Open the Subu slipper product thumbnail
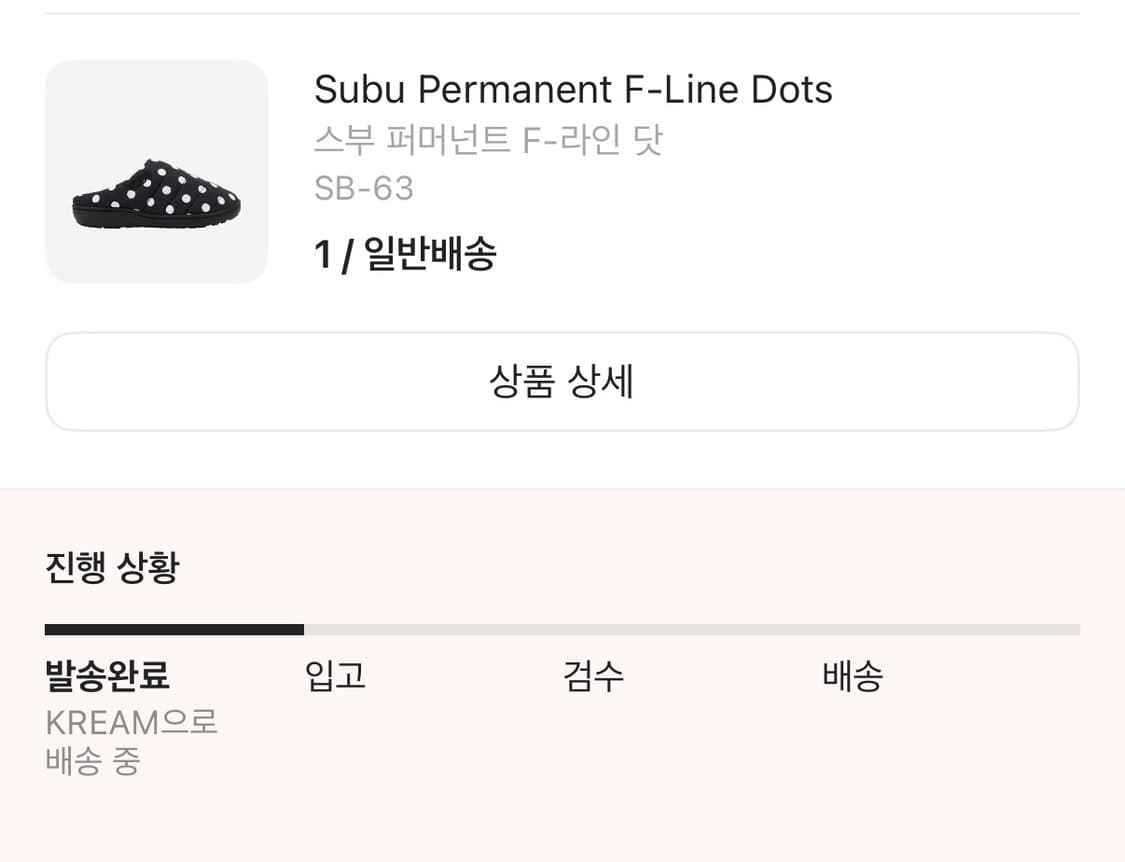Screen dimensions: 1125x862 (x=156, y=171)
